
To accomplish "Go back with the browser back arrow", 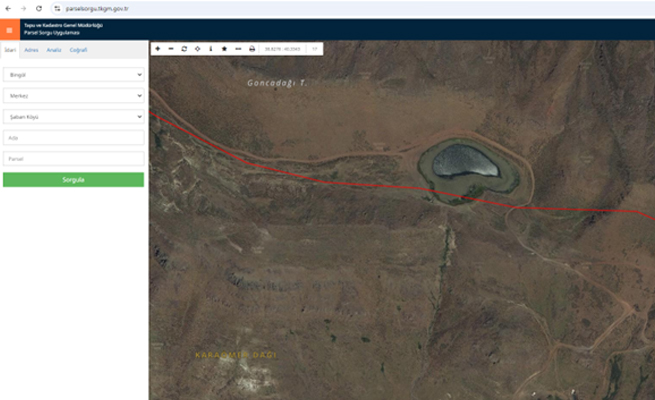I will 8,8.
